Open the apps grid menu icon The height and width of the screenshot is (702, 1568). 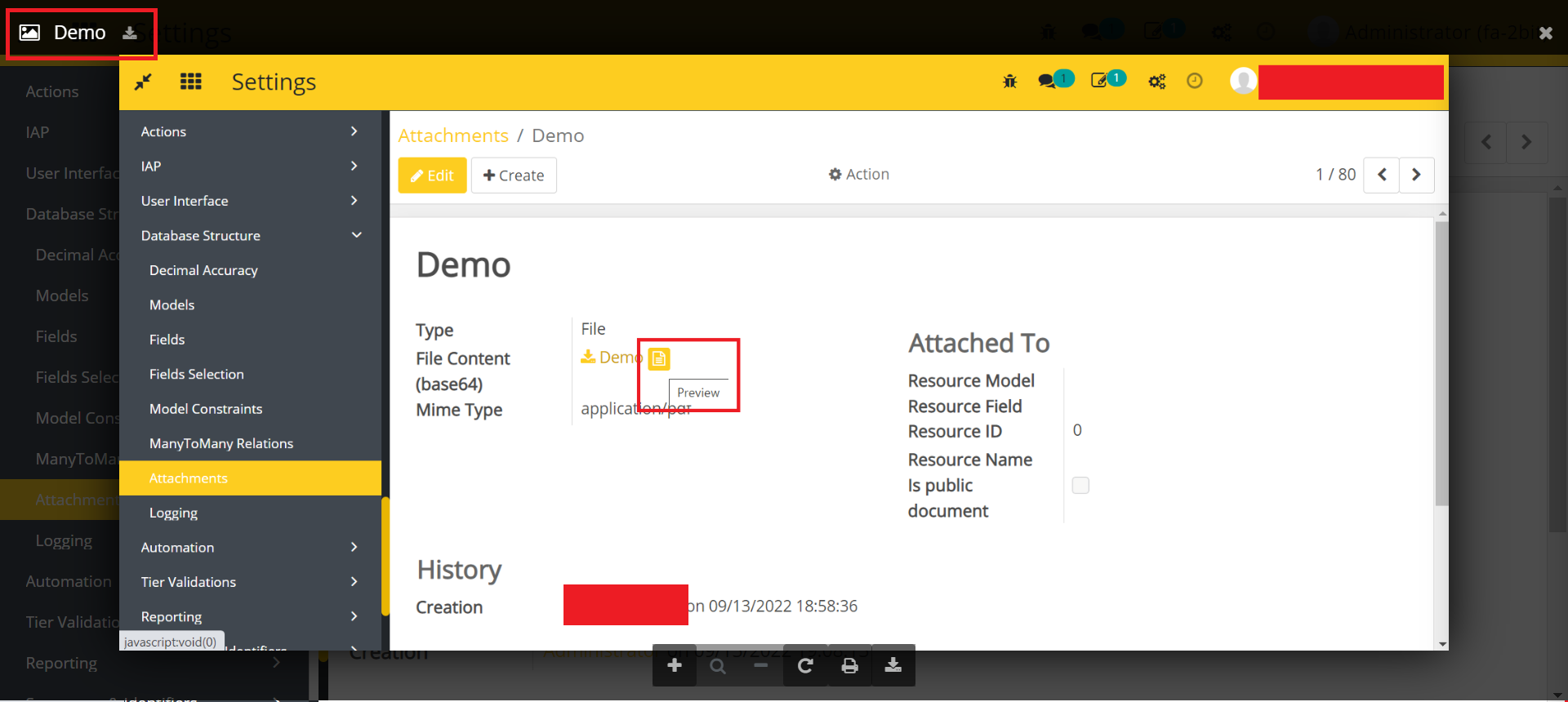click(191, 82)
